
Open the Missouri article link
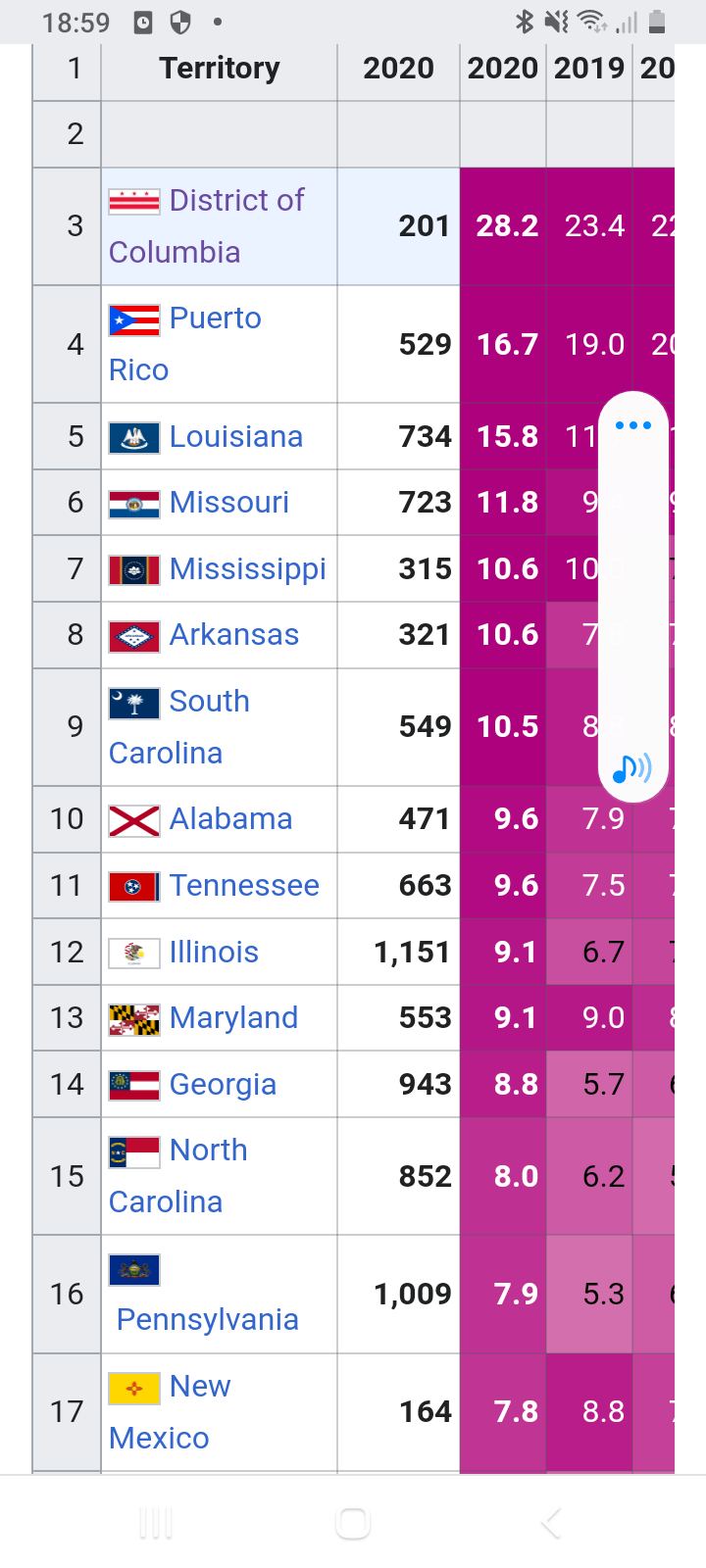click(228, 503)
